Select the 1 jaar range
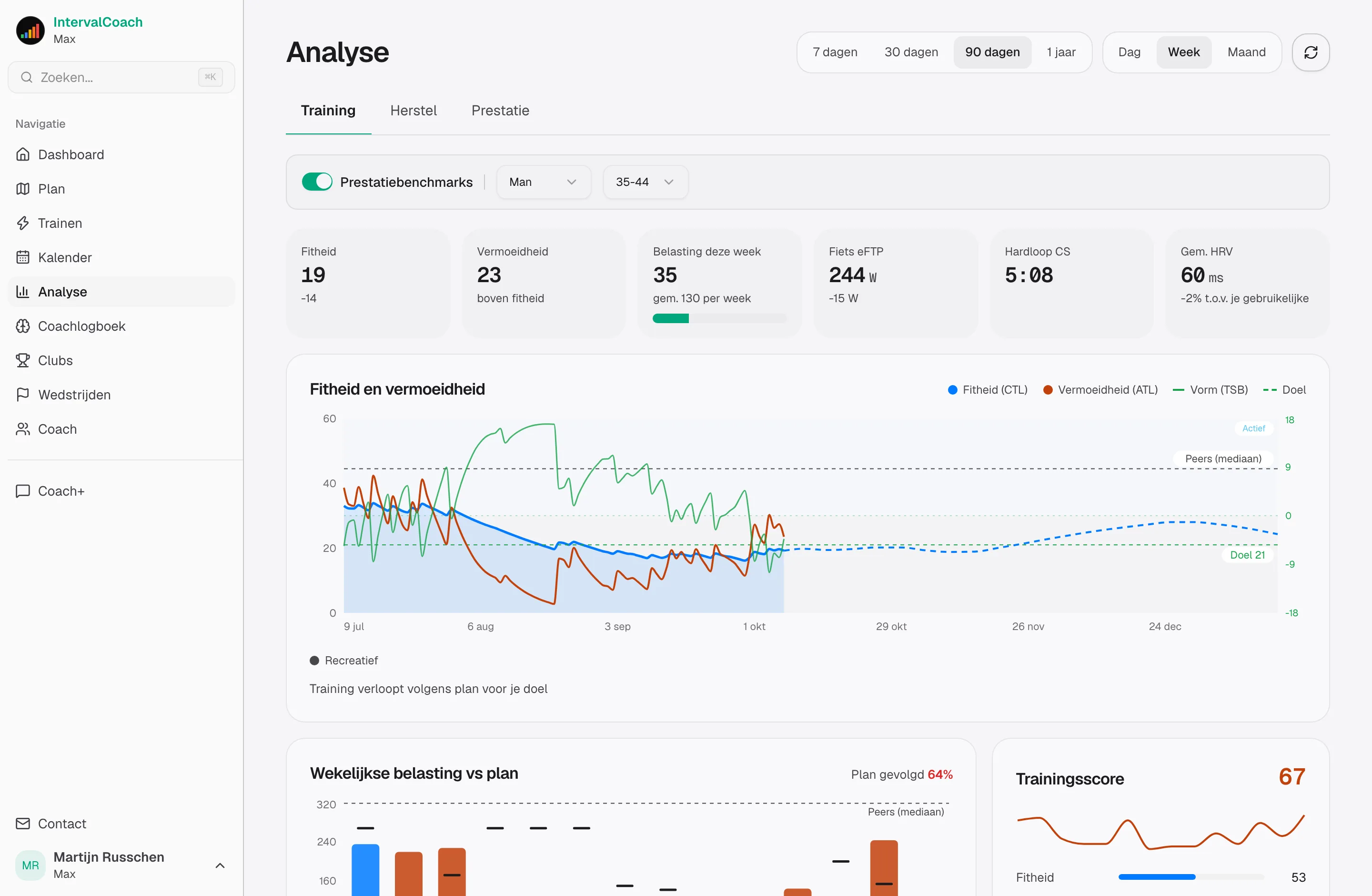The height and width of the screenshot is (896, 1372). 1061,52
